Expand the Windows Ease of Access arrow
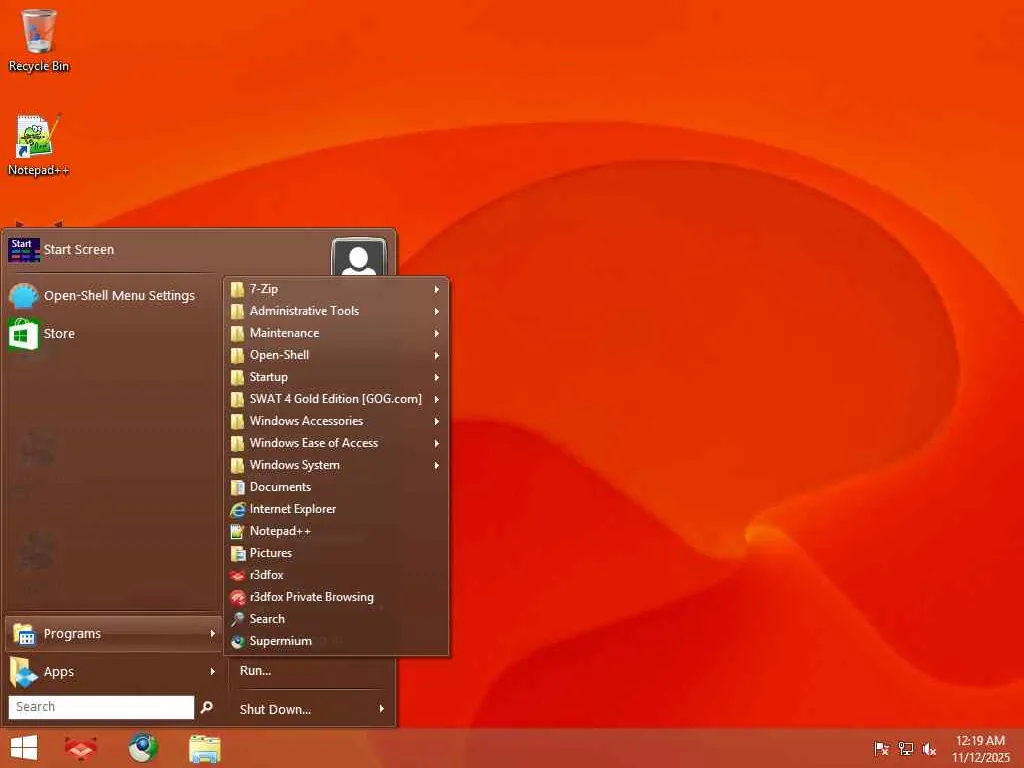 point(436,443)
